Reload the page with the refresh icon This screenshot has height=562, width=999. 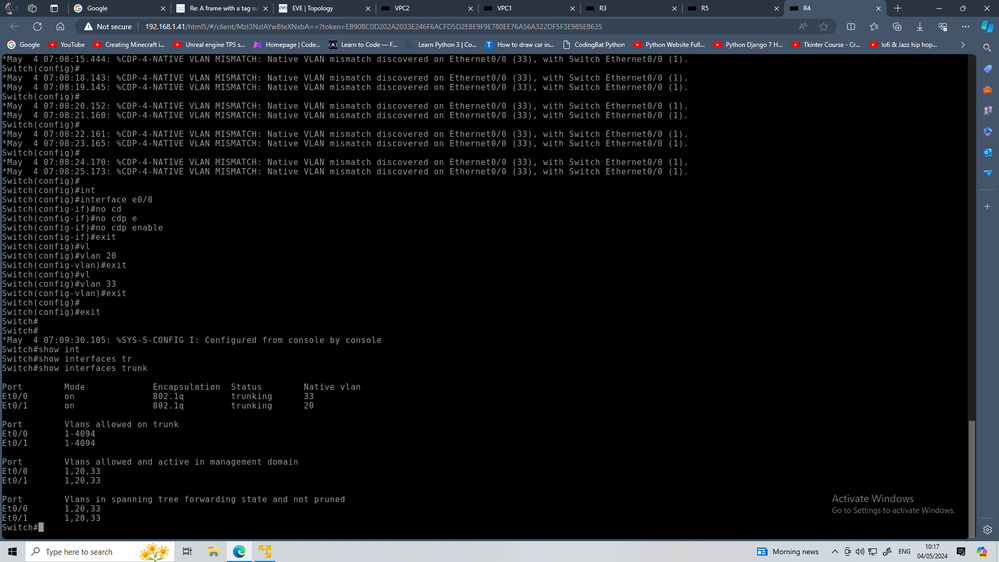tap(38, 27)
